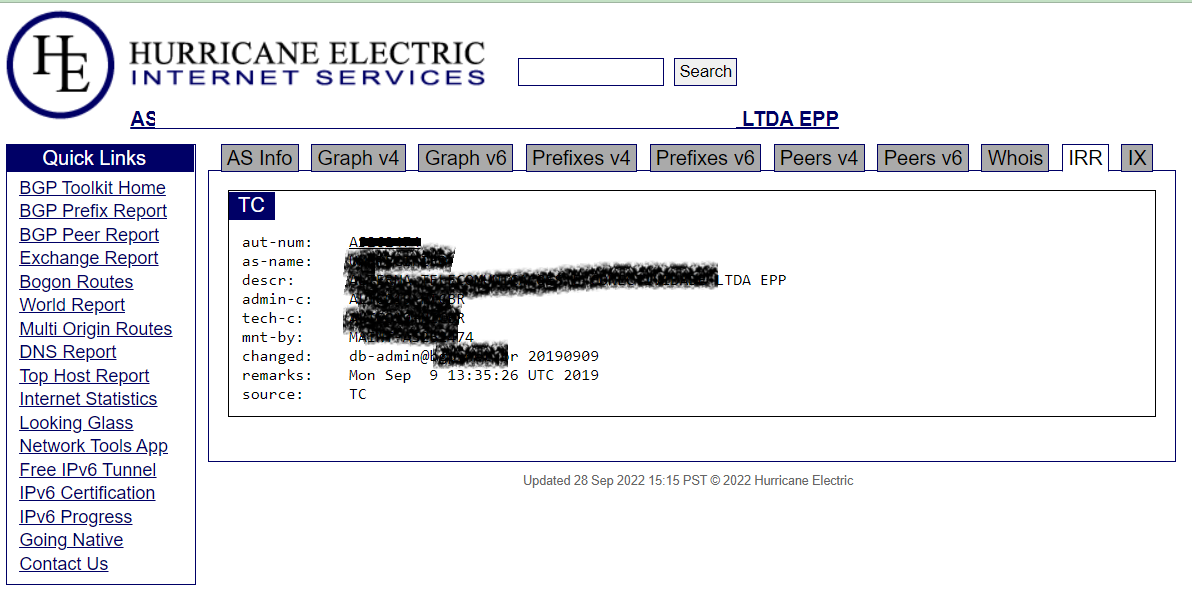View Internet Statistics link

[88, 399]
